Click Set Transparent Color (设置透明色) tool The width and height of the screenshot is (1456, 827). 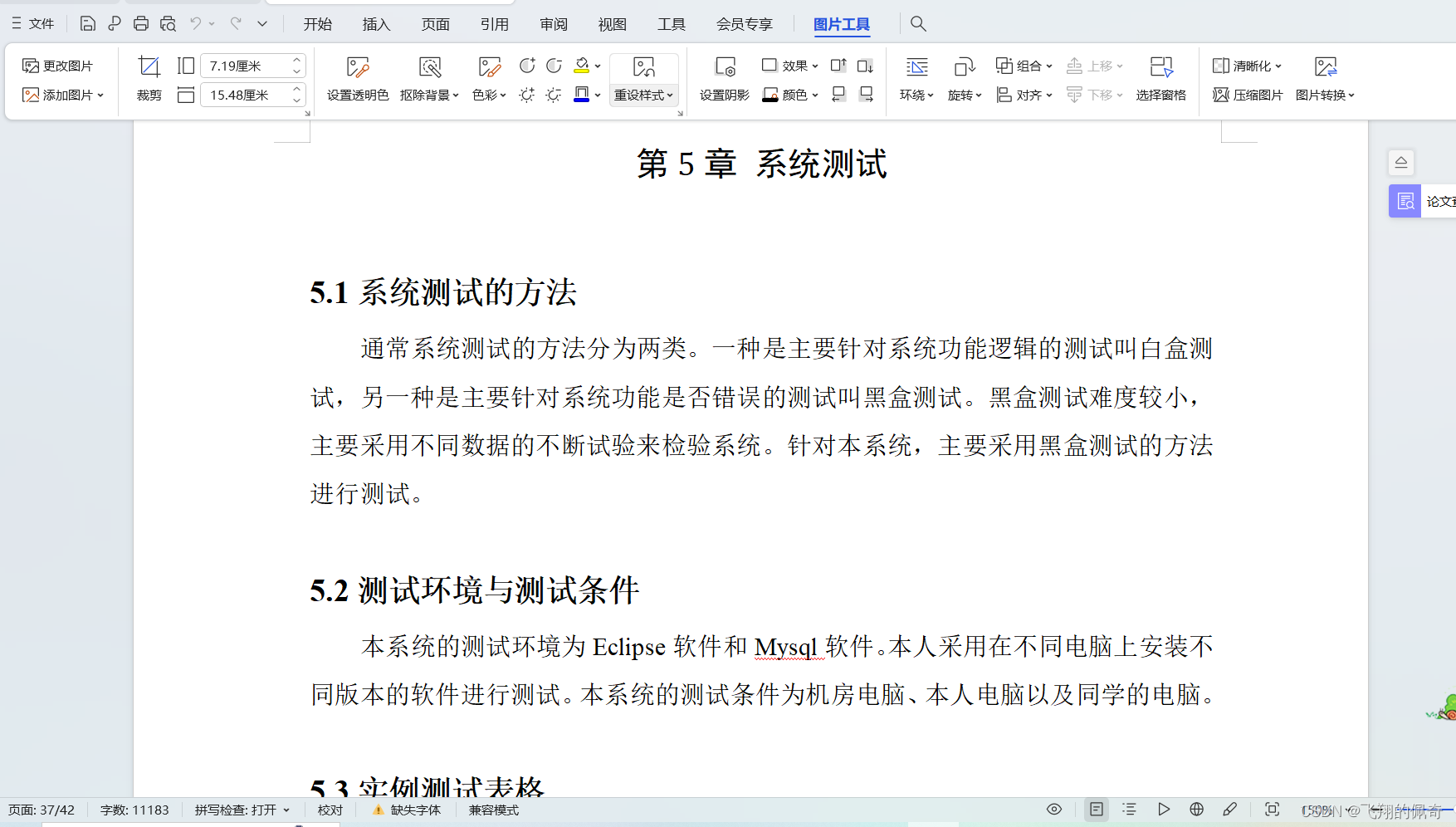tap(358, 80)
